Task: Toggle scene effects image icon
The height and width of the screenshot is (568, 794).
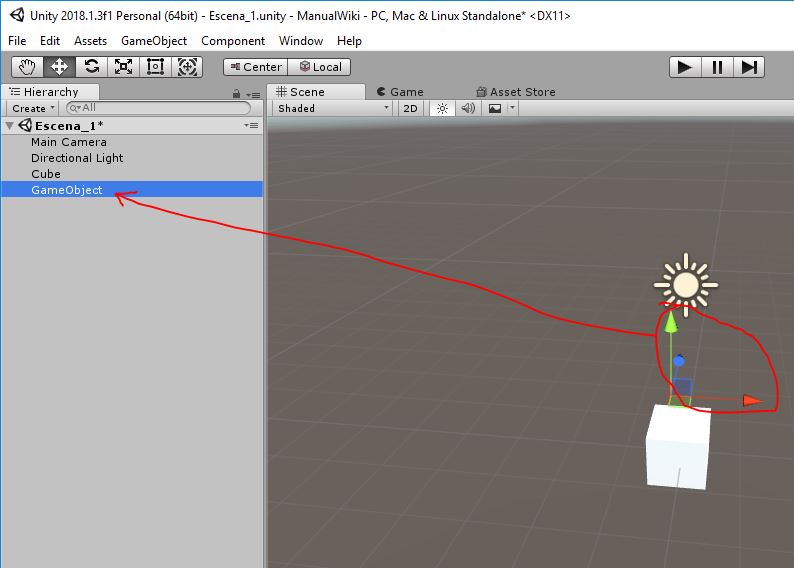Action: point(495,108)
